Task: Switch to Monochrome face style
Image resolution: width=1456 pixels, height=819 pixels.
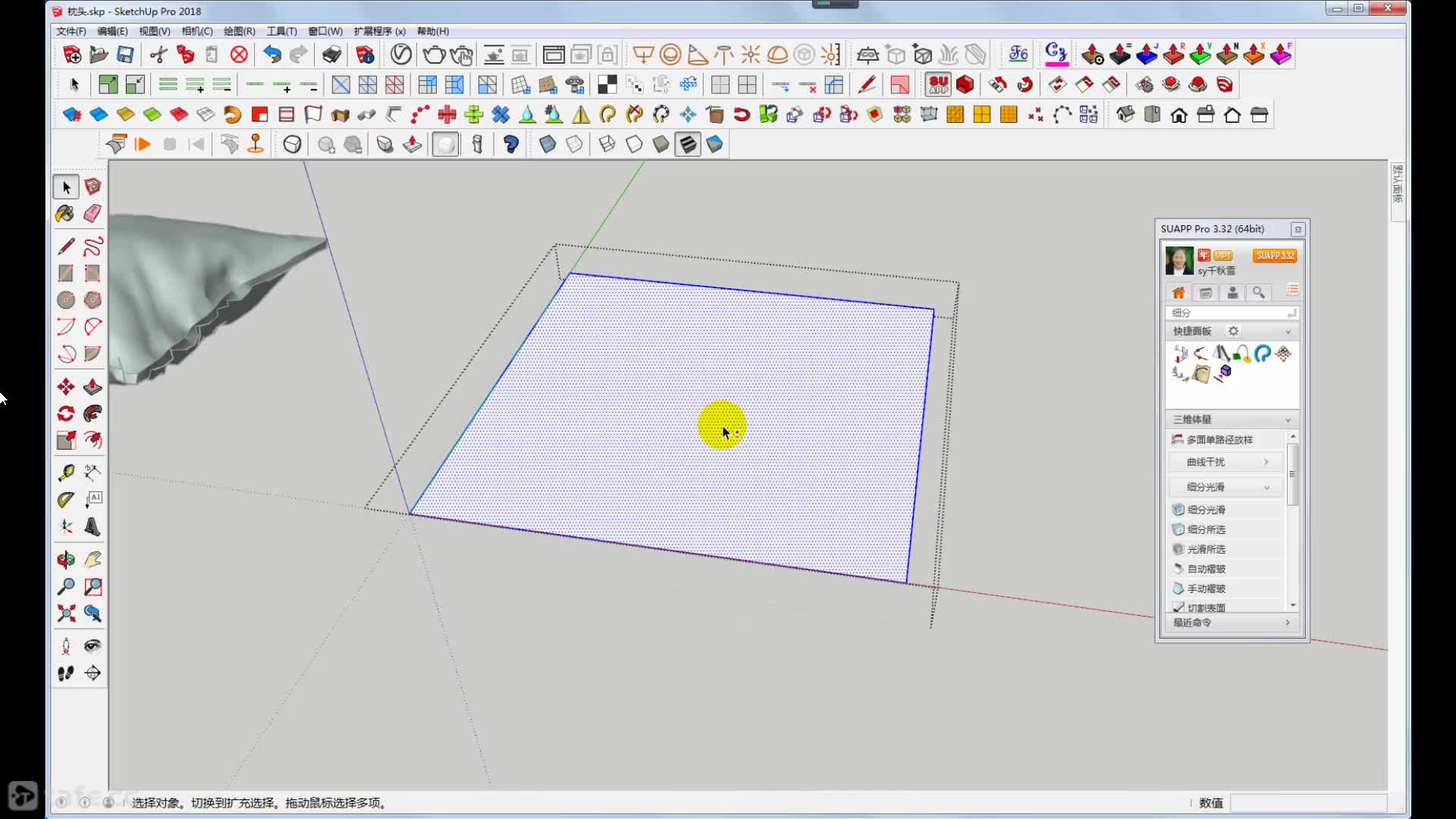Action: (714, 144)
